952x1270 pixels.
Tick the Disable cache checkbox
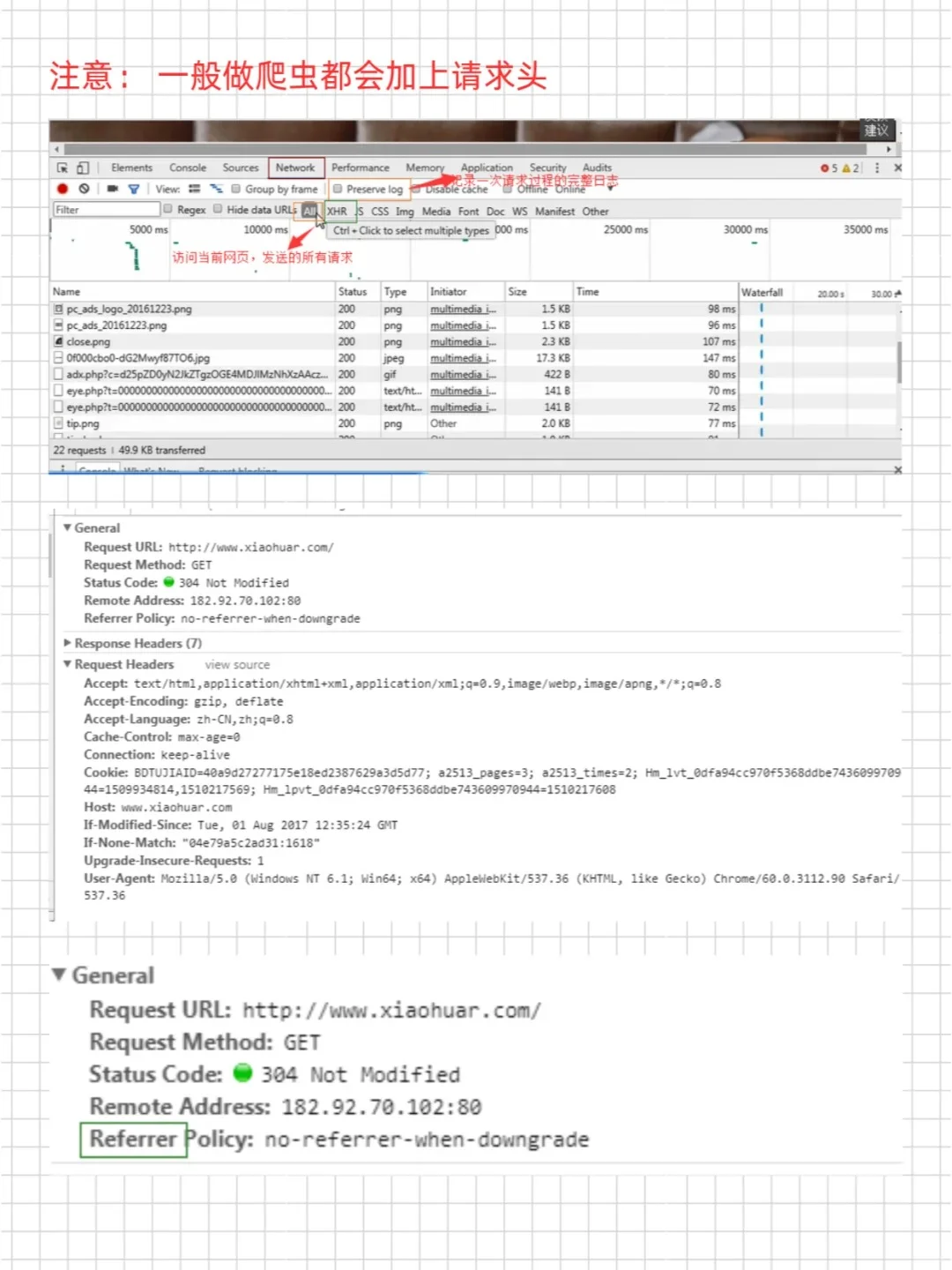pyautogui.click(x=417, y=189)
